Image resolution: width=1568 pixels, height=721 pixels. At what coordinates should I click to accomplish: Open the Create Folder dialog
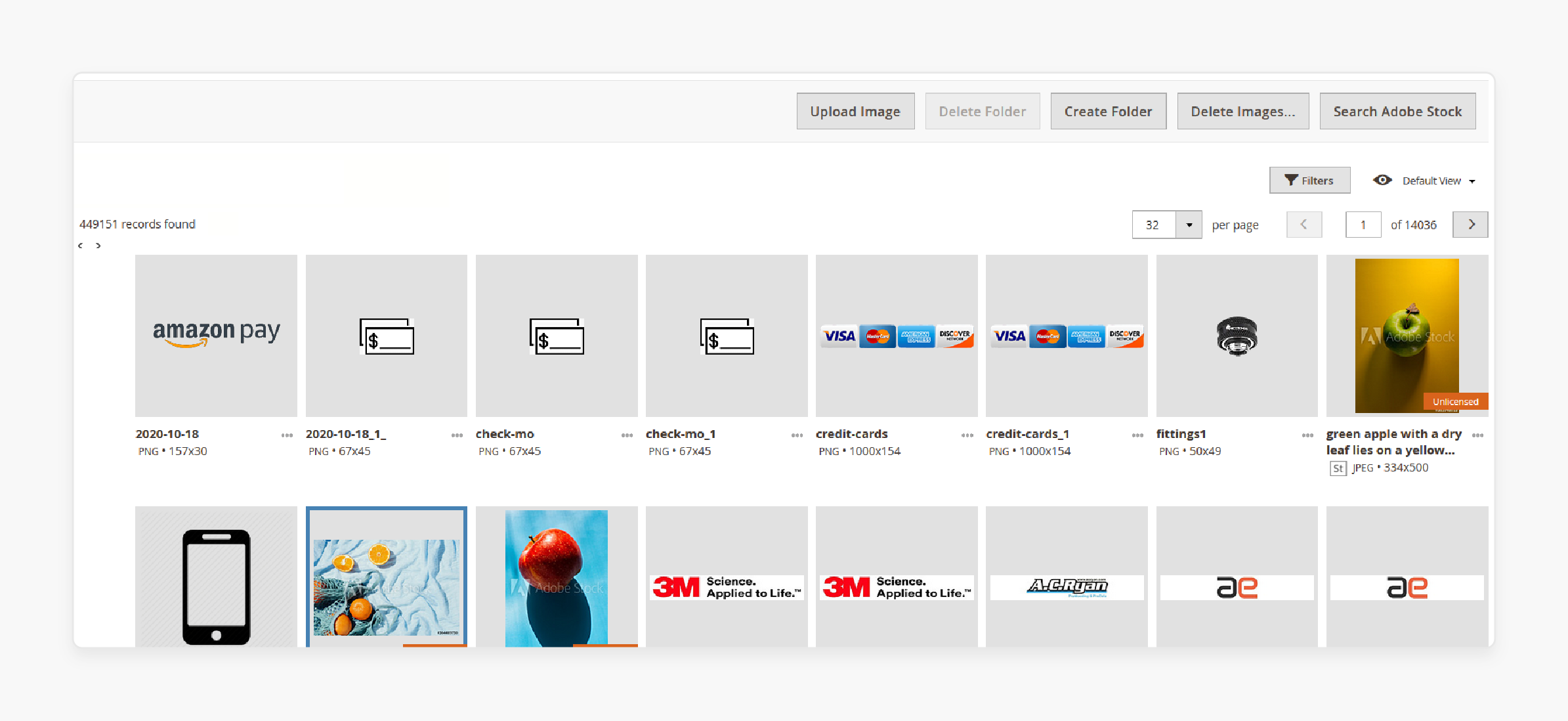click(x=1108, y=112)
